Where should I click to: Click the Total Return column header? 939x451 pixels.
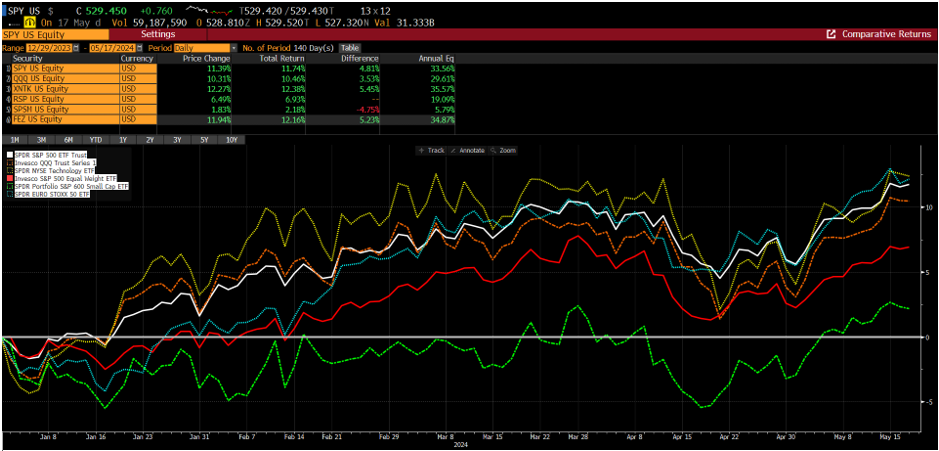coord(281,59)
